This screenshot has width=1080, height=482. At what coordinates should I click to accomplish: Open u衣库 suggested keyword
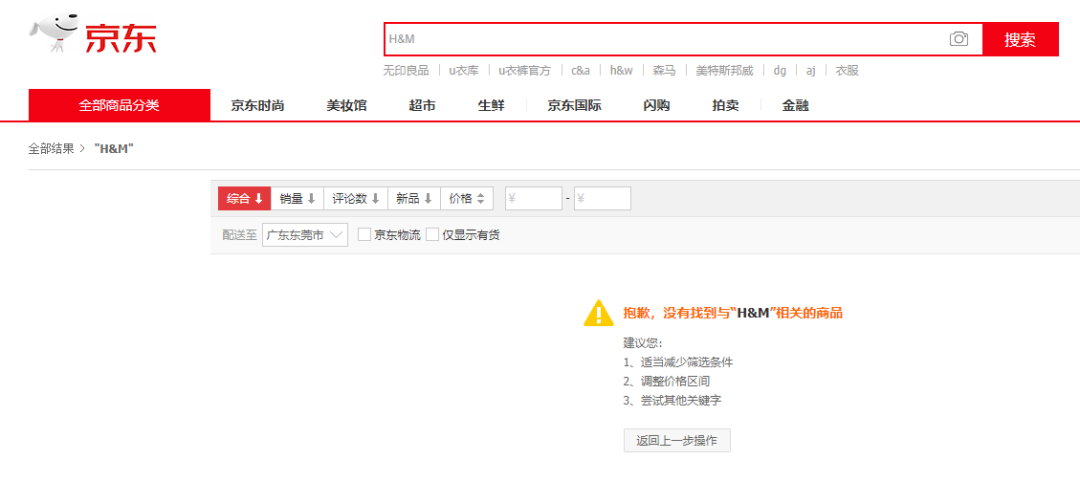tap(464, 70)
